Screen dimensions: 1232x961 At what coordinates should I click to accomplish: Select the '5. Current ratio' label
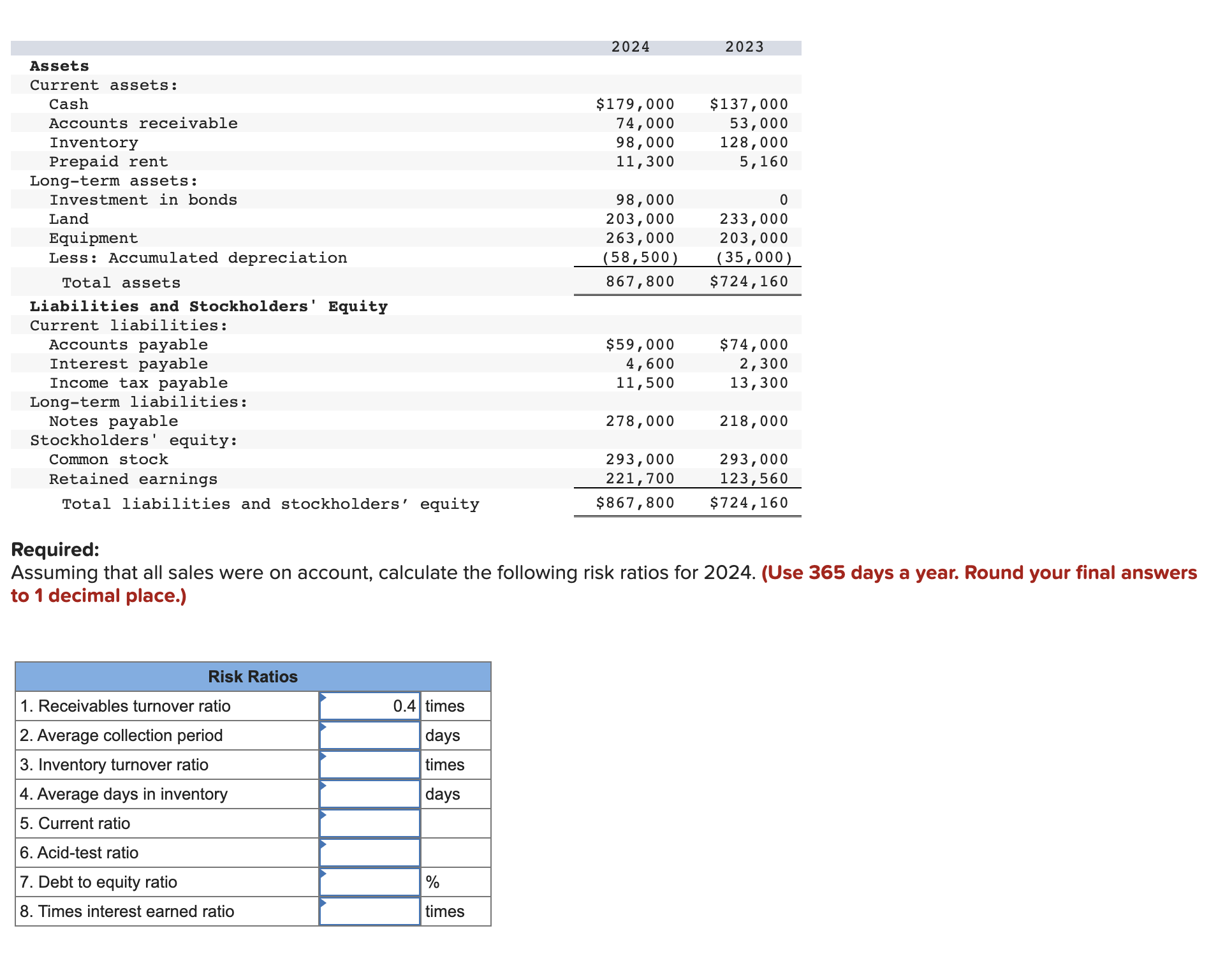[x=75, y=823]
